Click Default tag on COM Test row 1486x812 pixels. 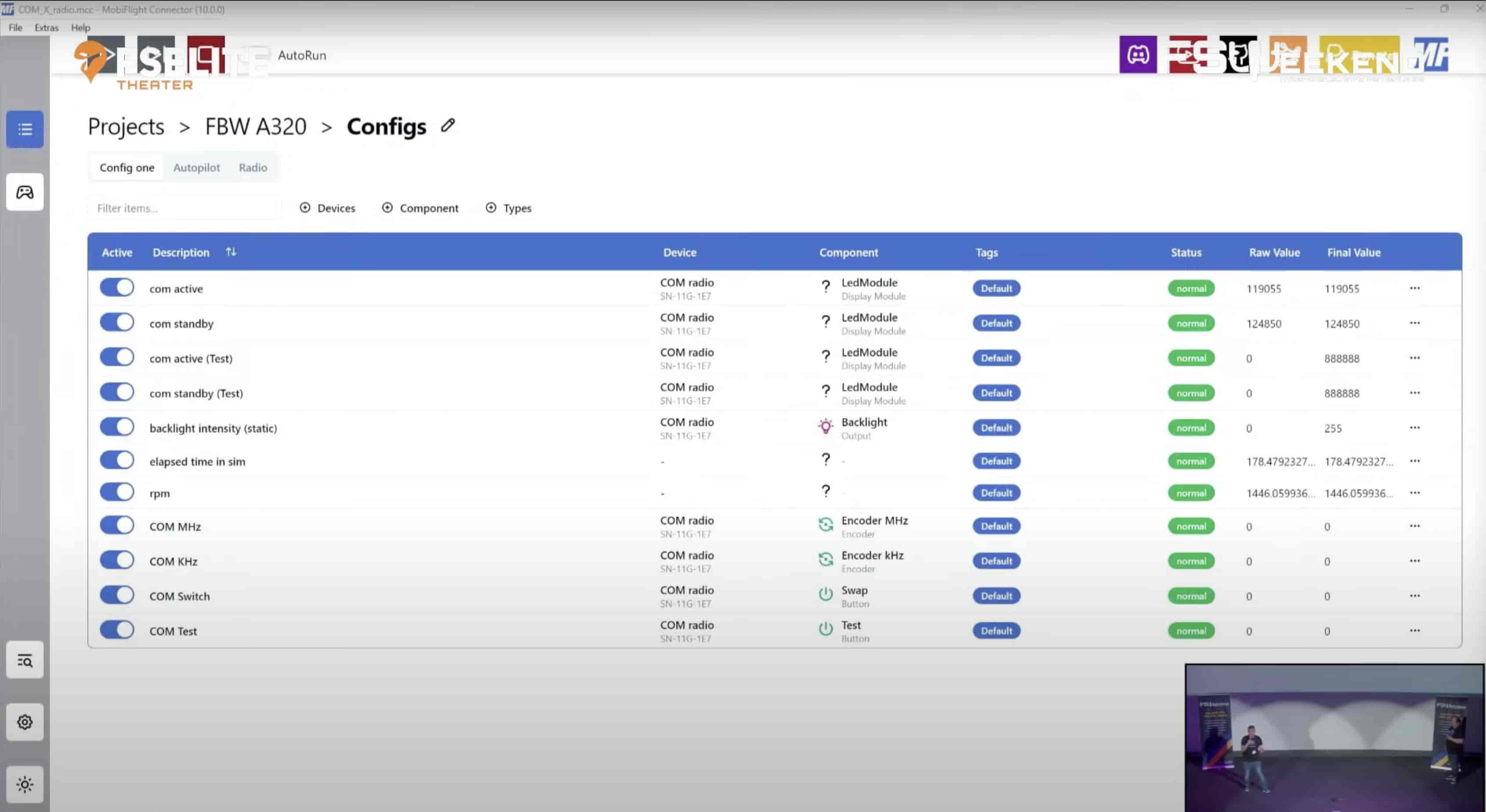tap(996, 631)
